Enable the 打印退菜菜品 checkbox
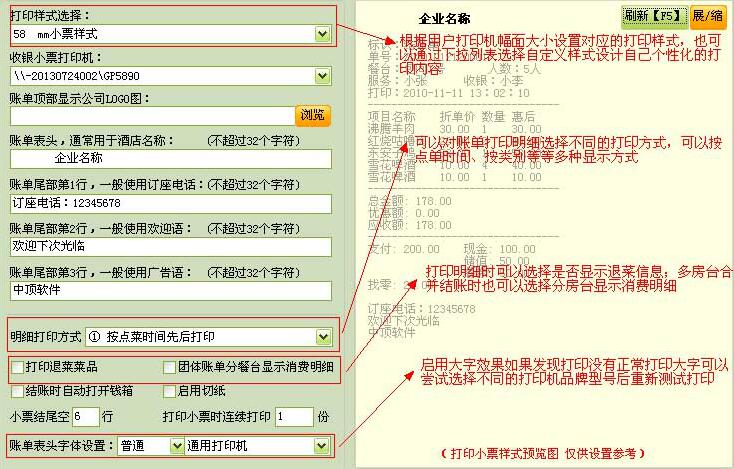This screenshot has width=734, height=469. (18, 367)
